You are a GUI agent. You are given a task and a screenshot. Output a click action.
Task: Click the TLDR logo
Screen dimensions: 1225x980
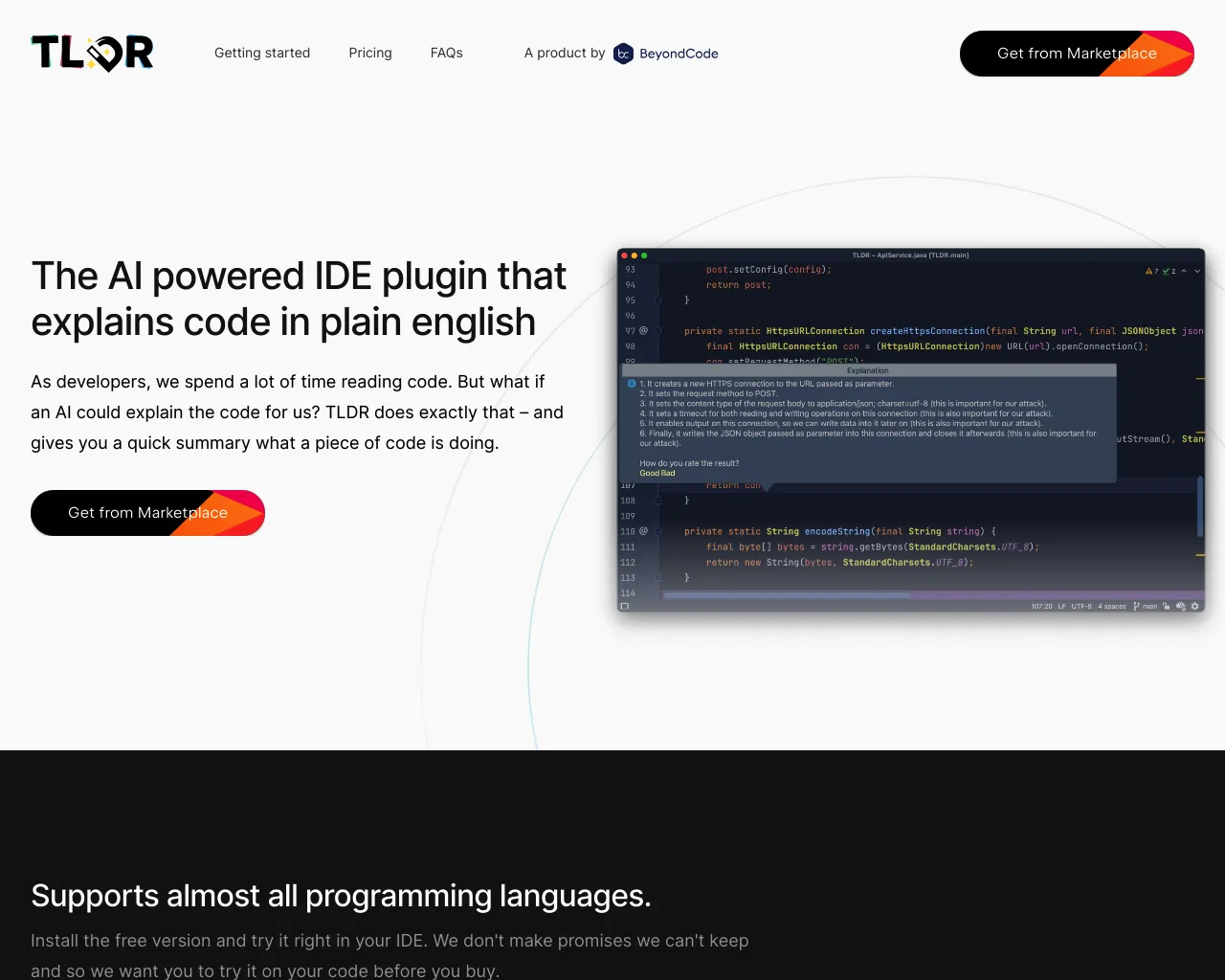(x=92, y=54)
